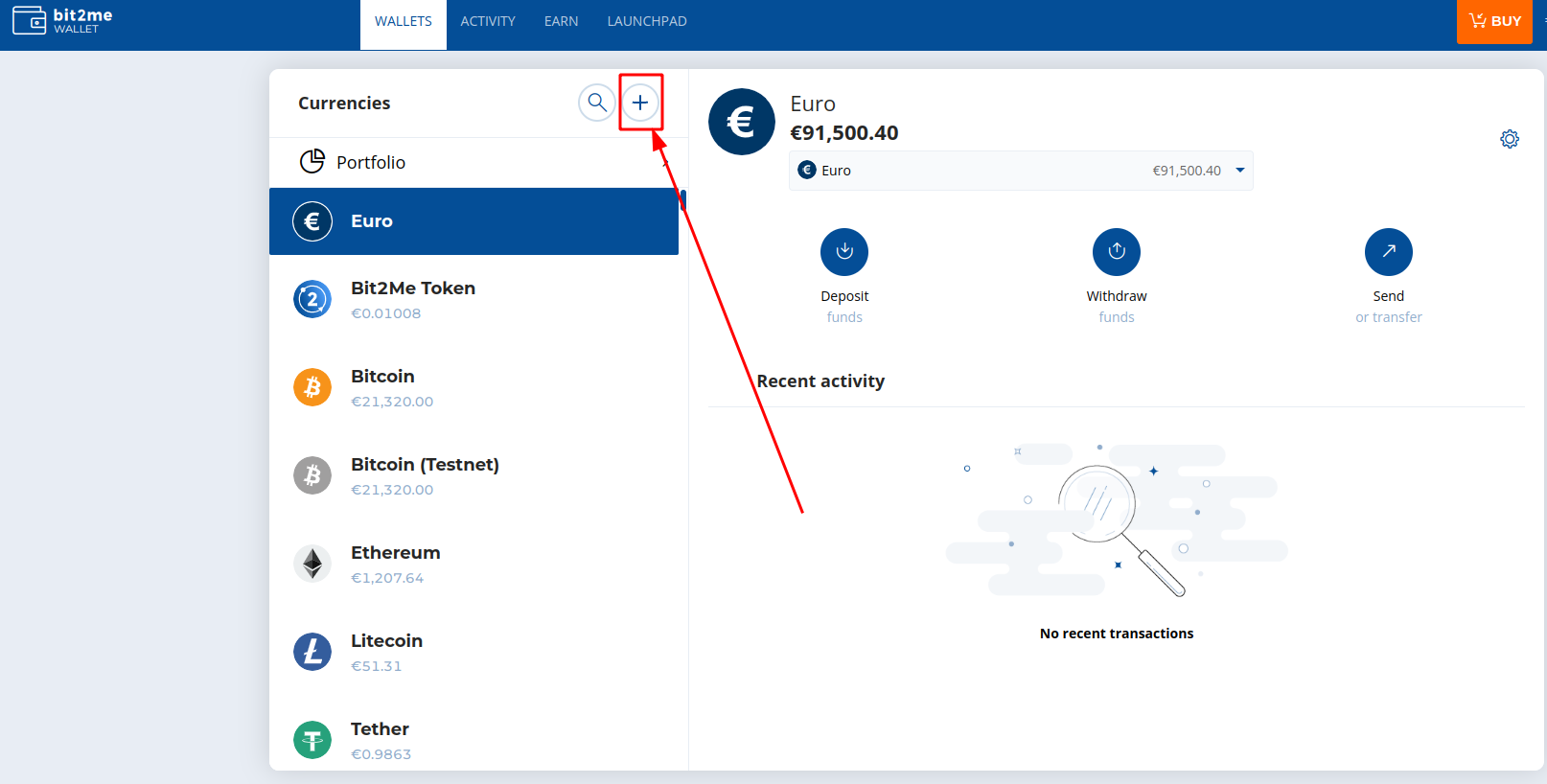Click the Tether €0.9863 balance
The image size is (1547, 784).
381,754
